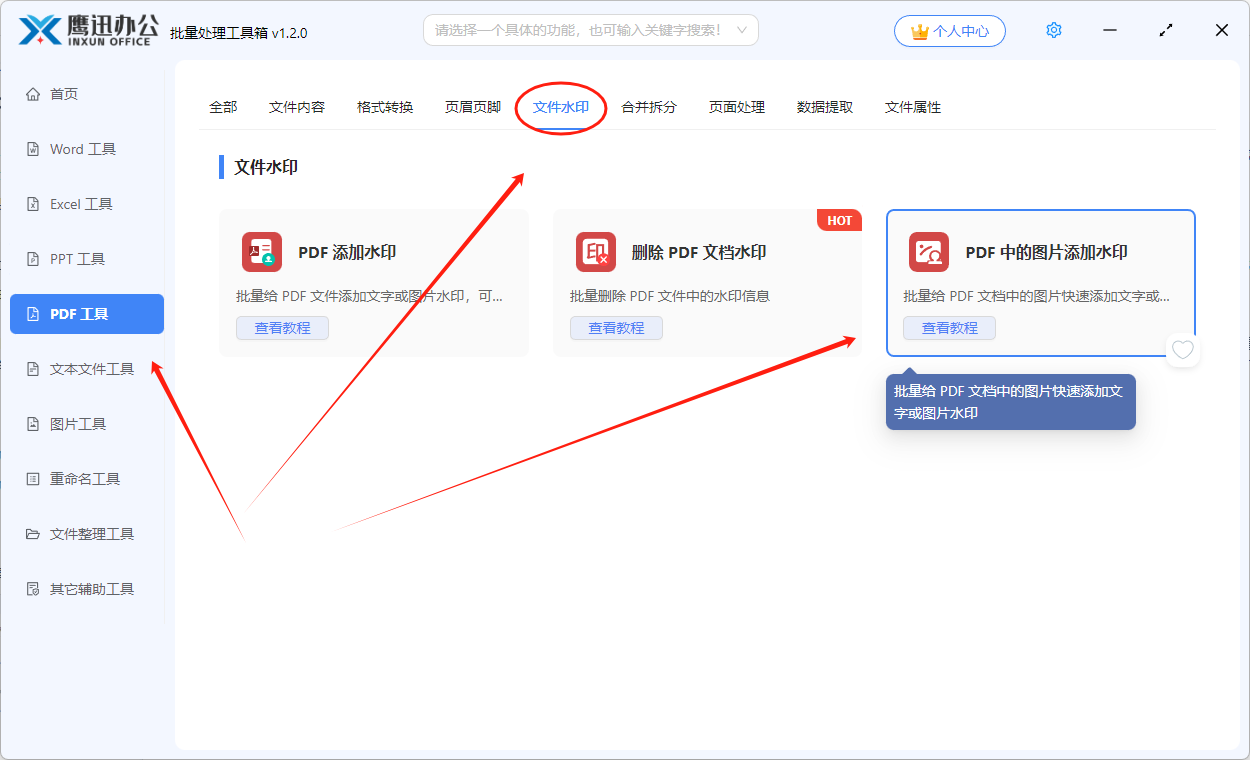Favorite the card with heart icon
1250x760 pixels.
click(1183, 350)
